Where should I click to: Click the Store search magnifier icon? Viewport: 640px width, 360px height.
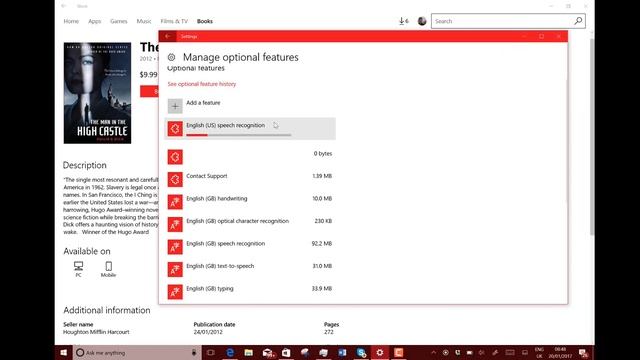[x=578, y=21]
